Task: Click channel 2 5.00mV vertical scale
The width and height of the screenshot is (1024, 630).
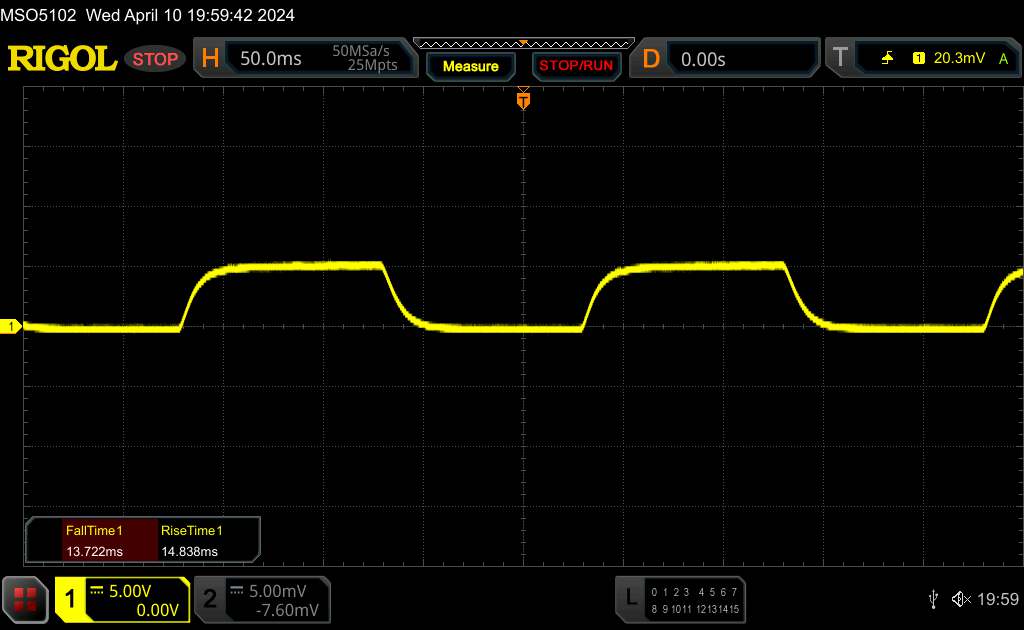Action: [278, 591]
